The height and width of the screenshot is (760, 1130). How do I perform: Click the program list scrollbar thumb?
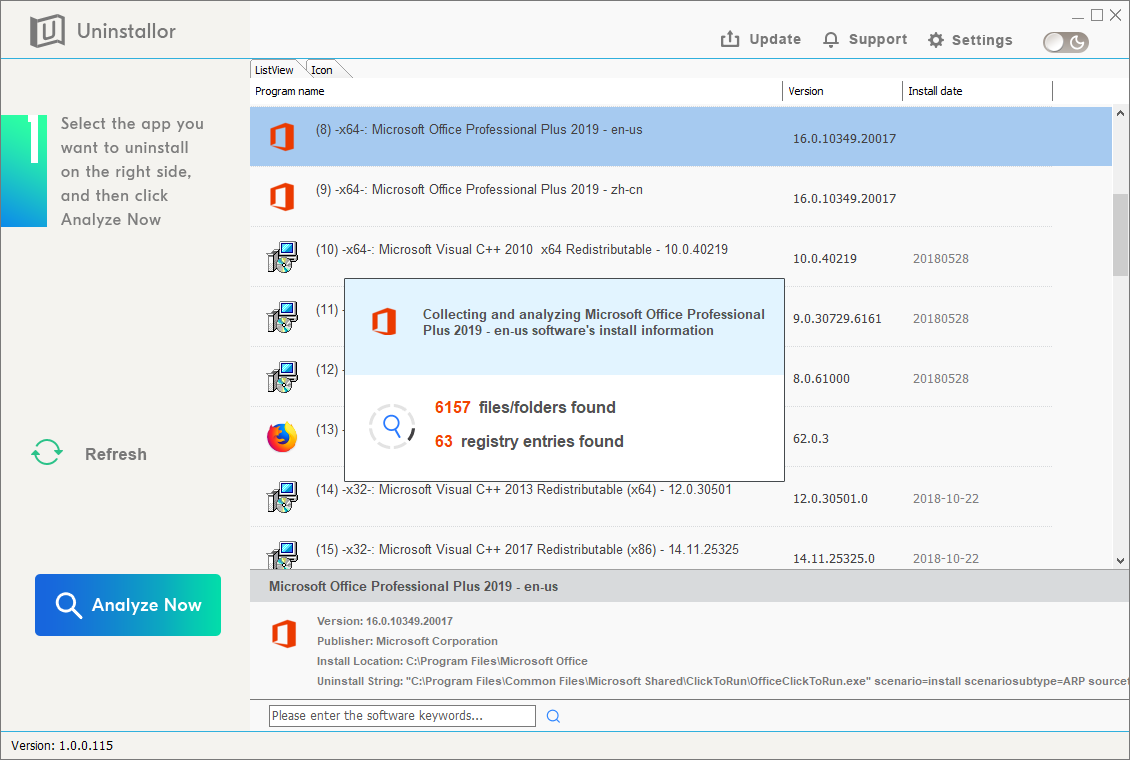[1121, 235]
